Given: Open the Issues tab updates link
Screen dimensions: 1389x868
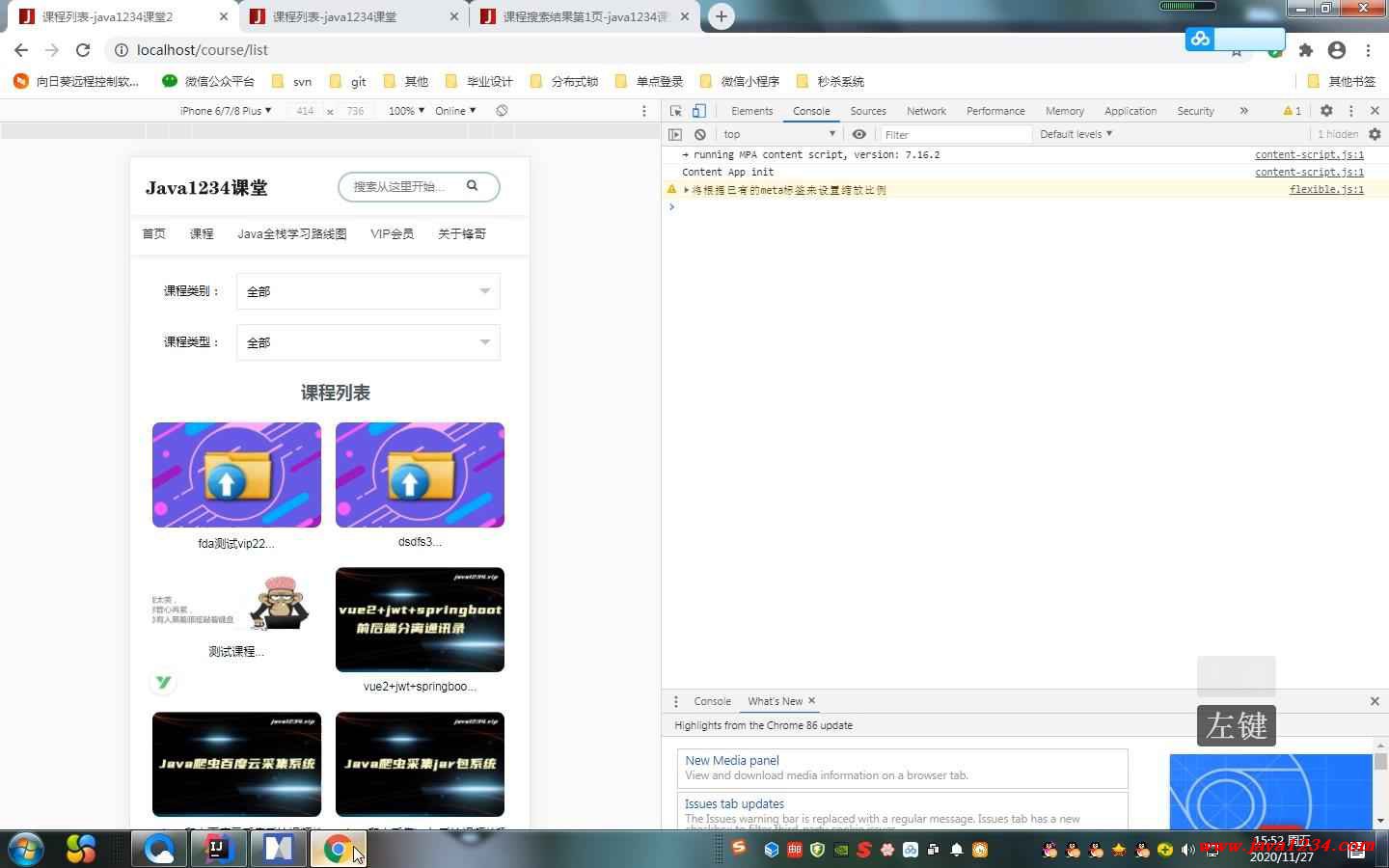Looking at the screenshot, I should click(734, 803).
